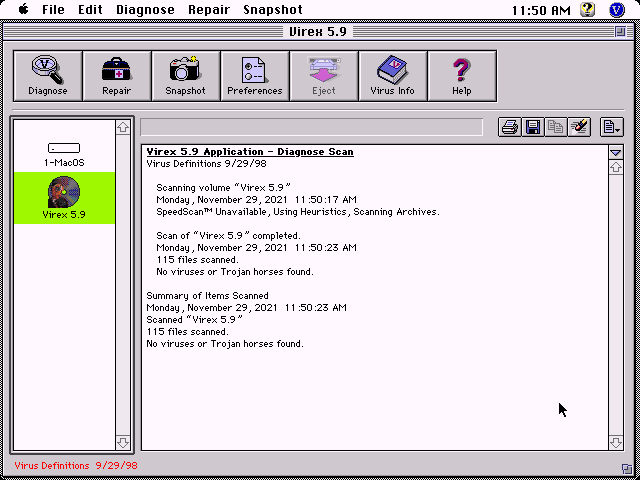
Task: Click the "Scanned “Virex 5.9”" line
Action: tap(194, 320)
